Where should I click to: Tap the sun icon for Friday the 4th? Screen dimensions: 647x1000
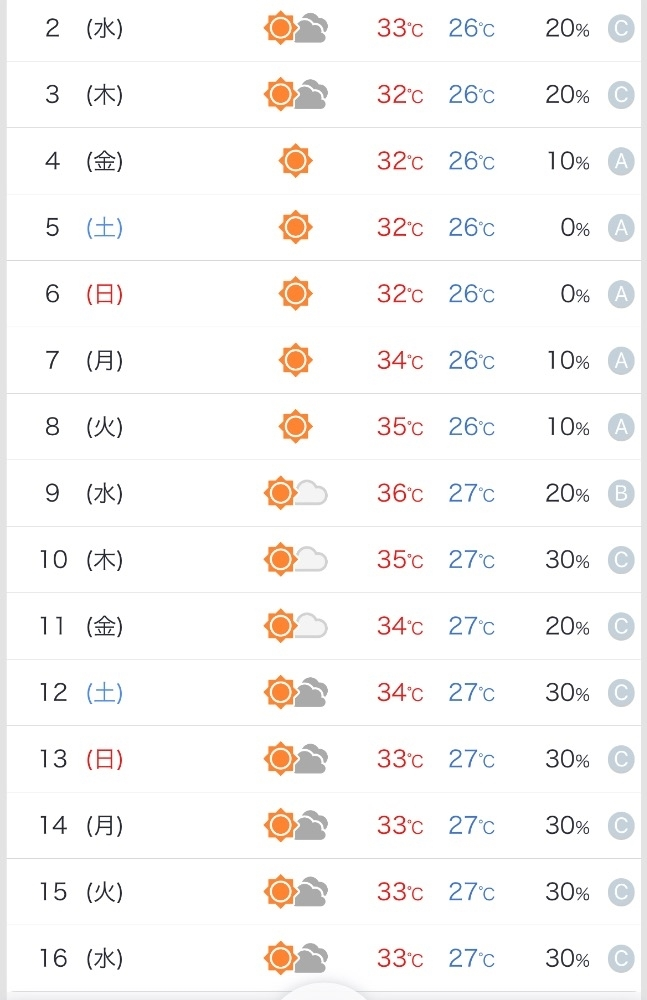pyautogui.click(x=295, y=161)
